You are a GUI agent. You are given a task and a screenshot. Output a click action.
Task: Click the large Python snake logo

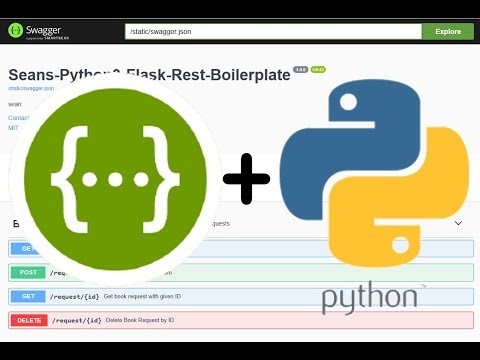[374, 173]
